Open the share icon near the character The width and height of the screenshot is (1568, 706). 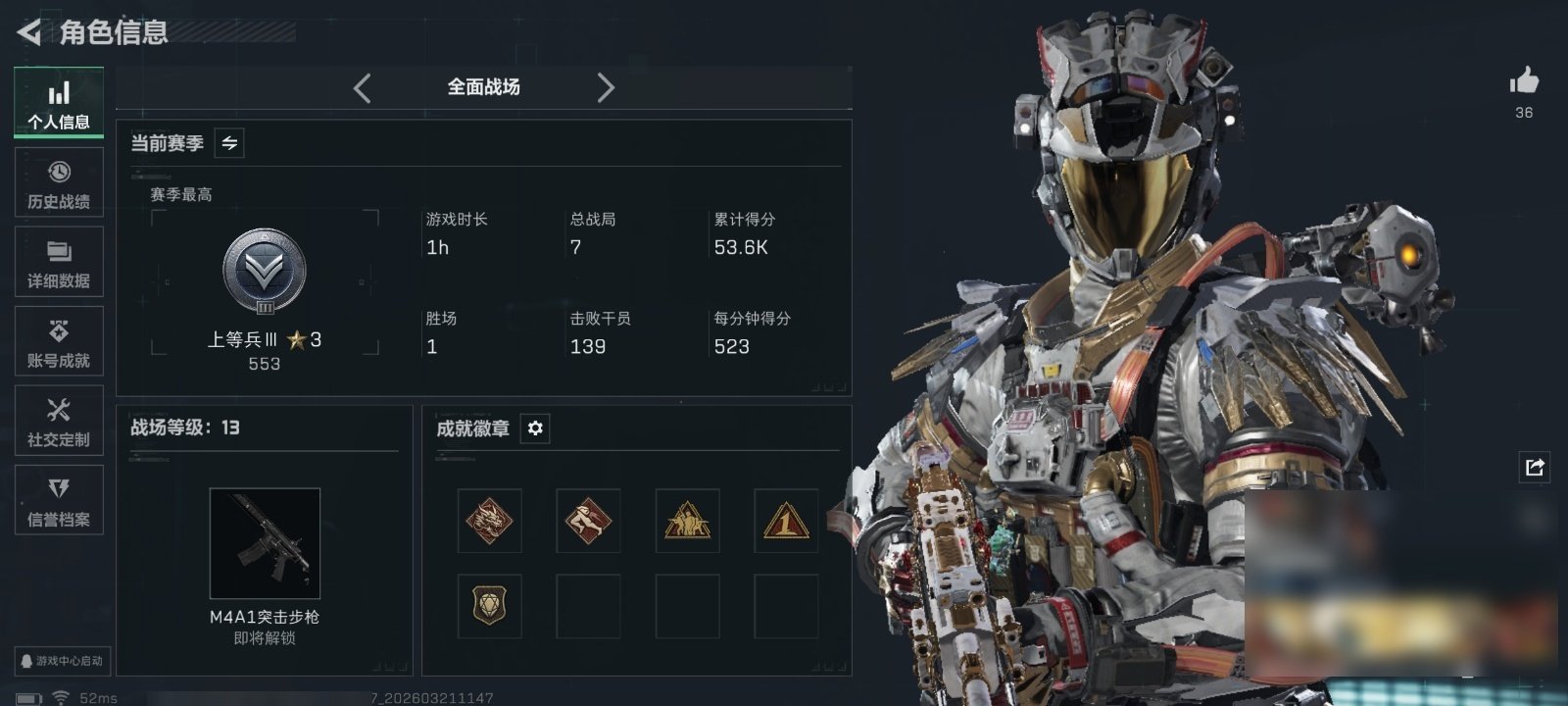1535,467
